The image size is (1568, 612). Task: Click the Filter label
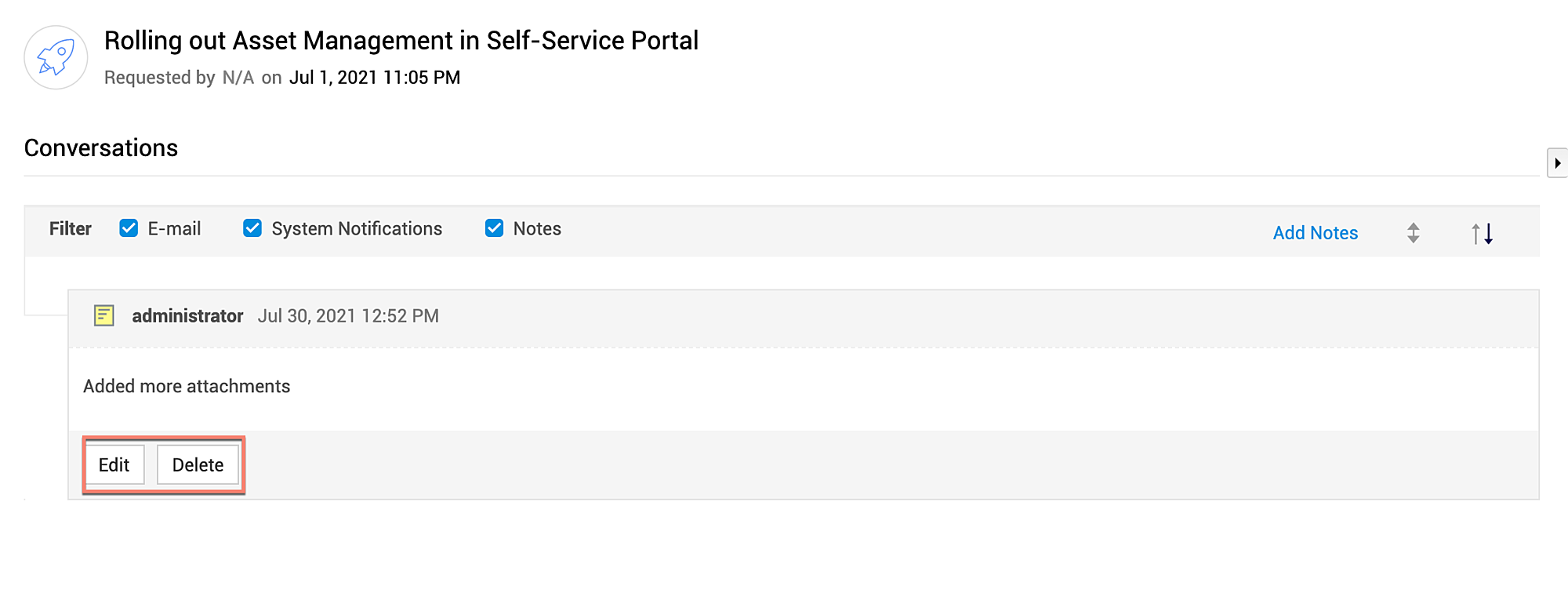click(x=71, y=228)
